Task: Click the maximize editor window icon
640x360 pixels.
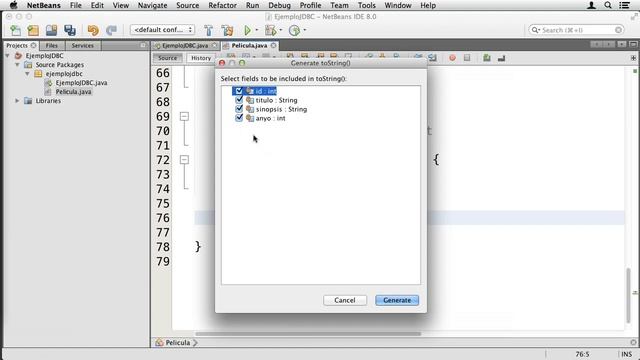Action: (633, 44)
